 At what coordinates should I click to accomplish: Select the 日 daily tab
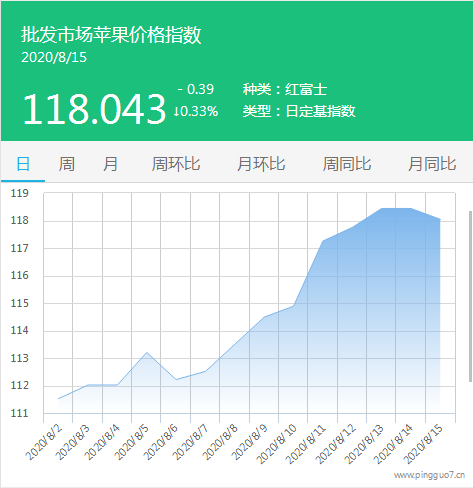click(23, 164)
